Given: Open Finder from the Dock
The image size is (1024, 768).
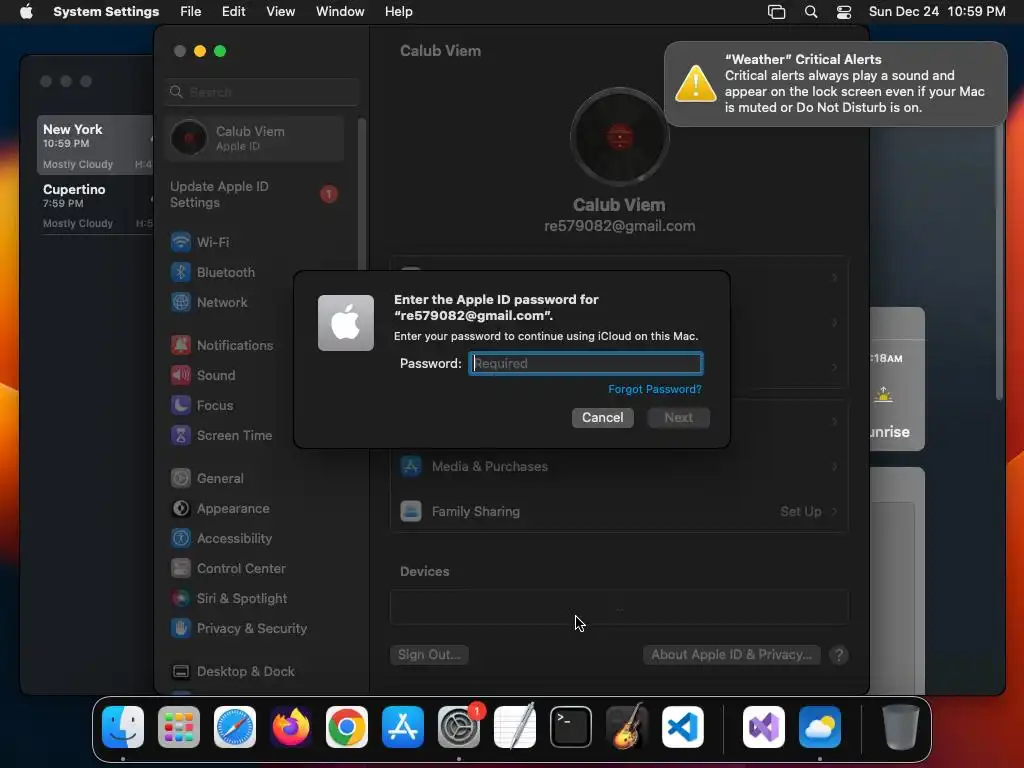Looking at the screenshot, I should point(123,727).
